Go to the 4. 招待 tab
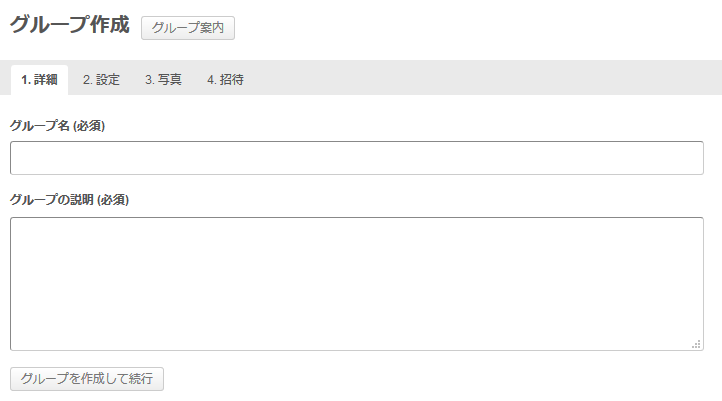This screenshot has width=722, height=401. tap(225, 80)
